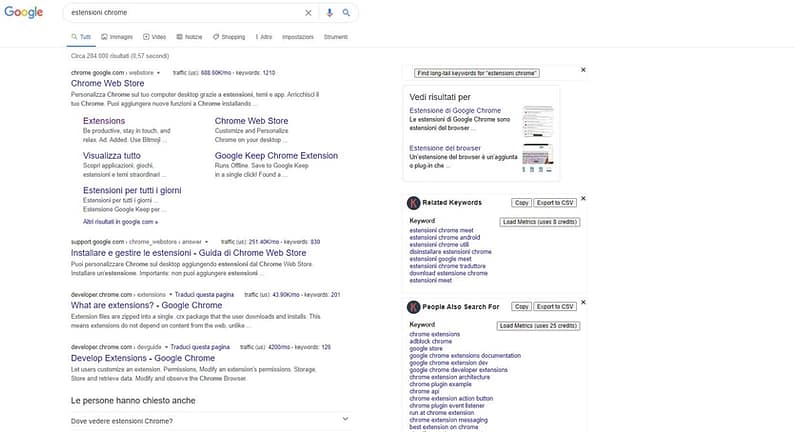Click Altri risultati in google.com
The height and width of the screenshot is (432, 795).
click(x=121, y=222)
